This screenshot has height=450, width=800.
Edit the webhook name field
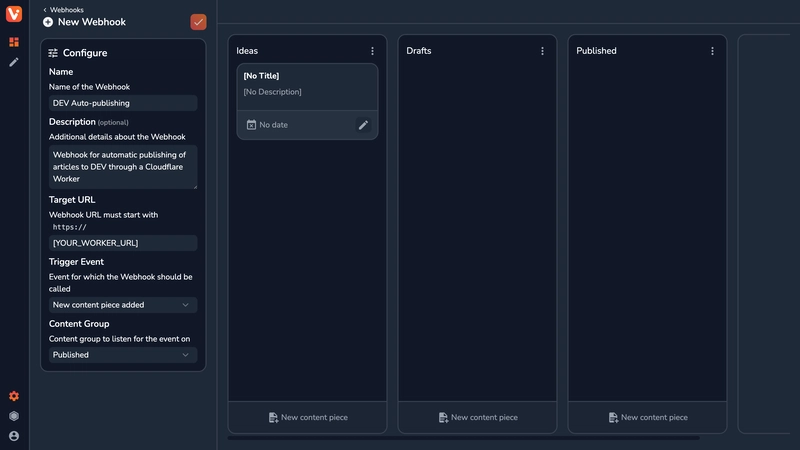coord(123,103)
